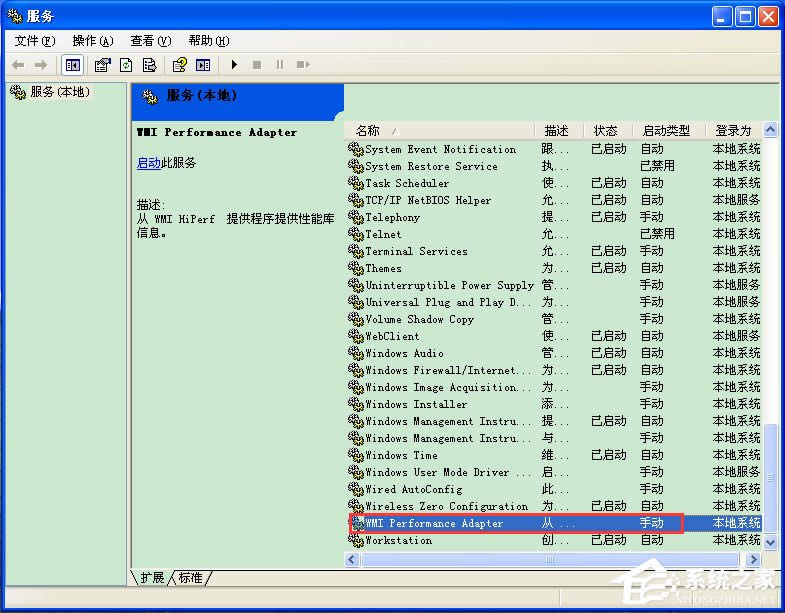Open the Help toolbar icon
The height and width of the screenshot is (613, 785).
179,65
